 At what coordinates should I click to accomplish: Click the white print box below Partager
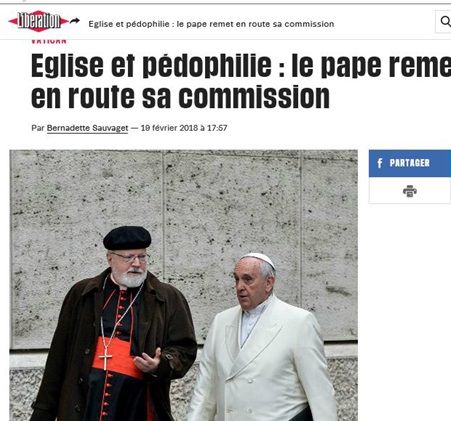[x=410, y=190]
